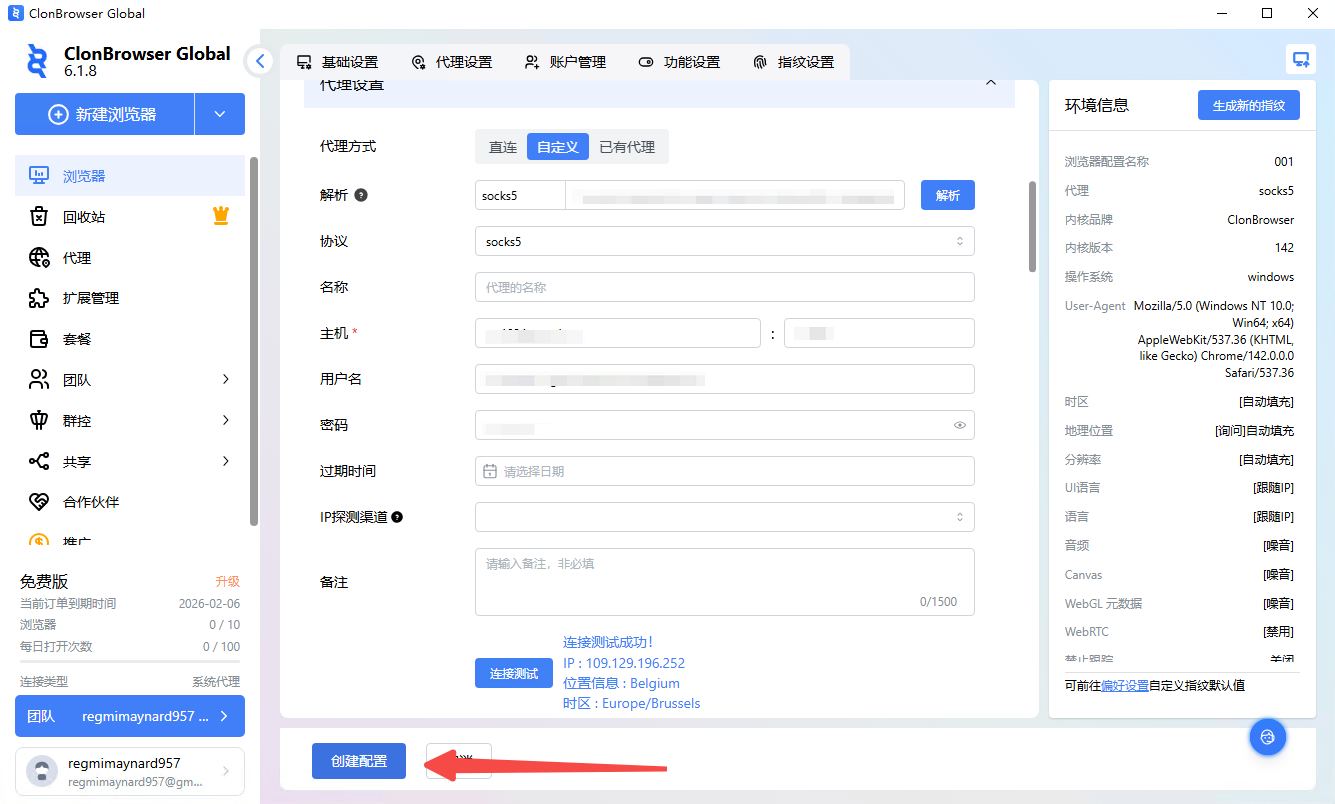Click the Recycle Bin icon in sidebar
The height and width of the screenshot is (804, 1335).
(x=39, y=217)
